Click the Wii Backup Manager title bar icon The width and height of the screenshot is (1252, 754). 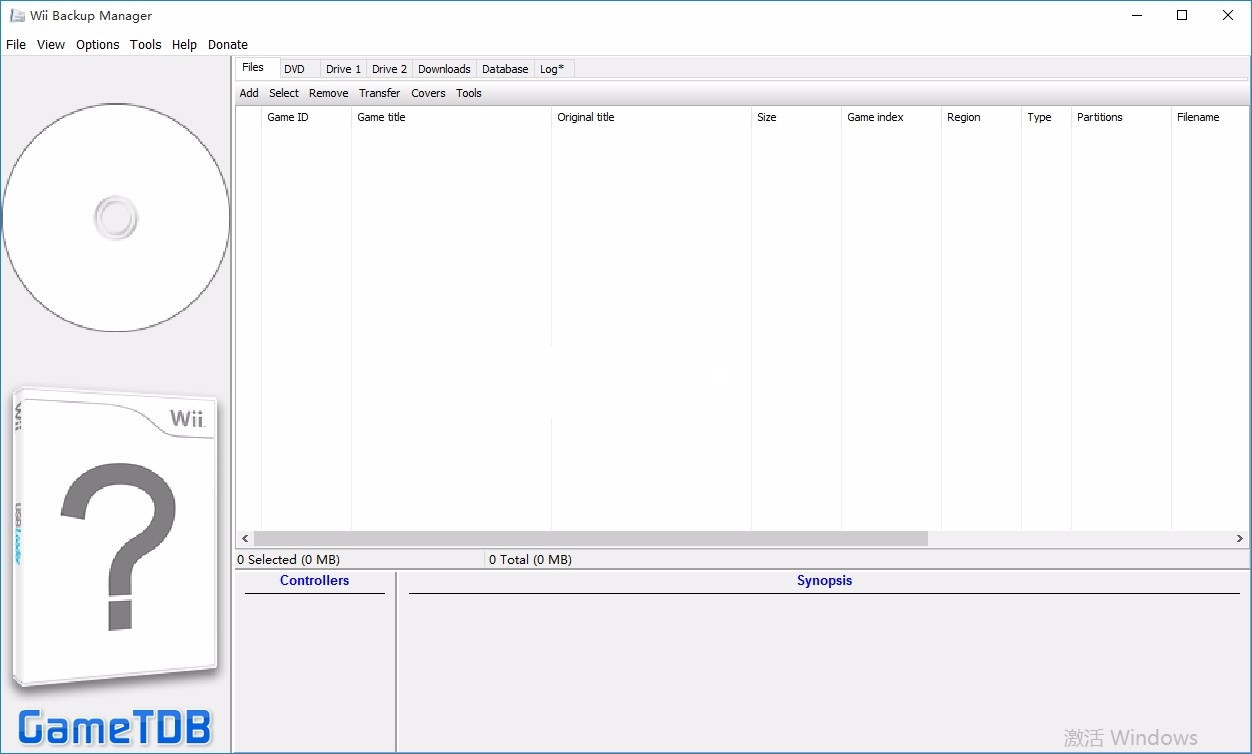click(x=17, y=16)
